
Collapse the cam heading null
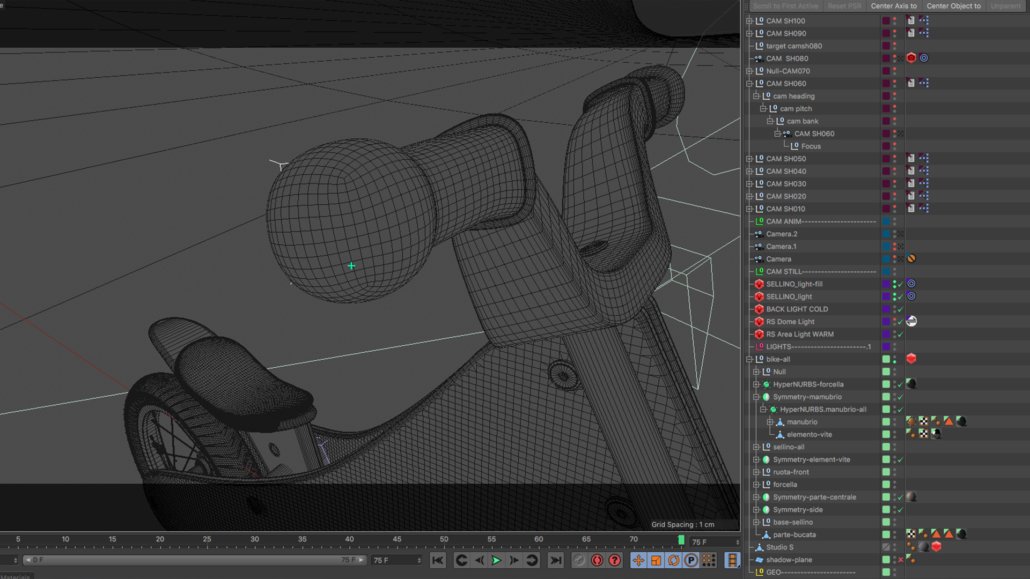coord(756,96)
